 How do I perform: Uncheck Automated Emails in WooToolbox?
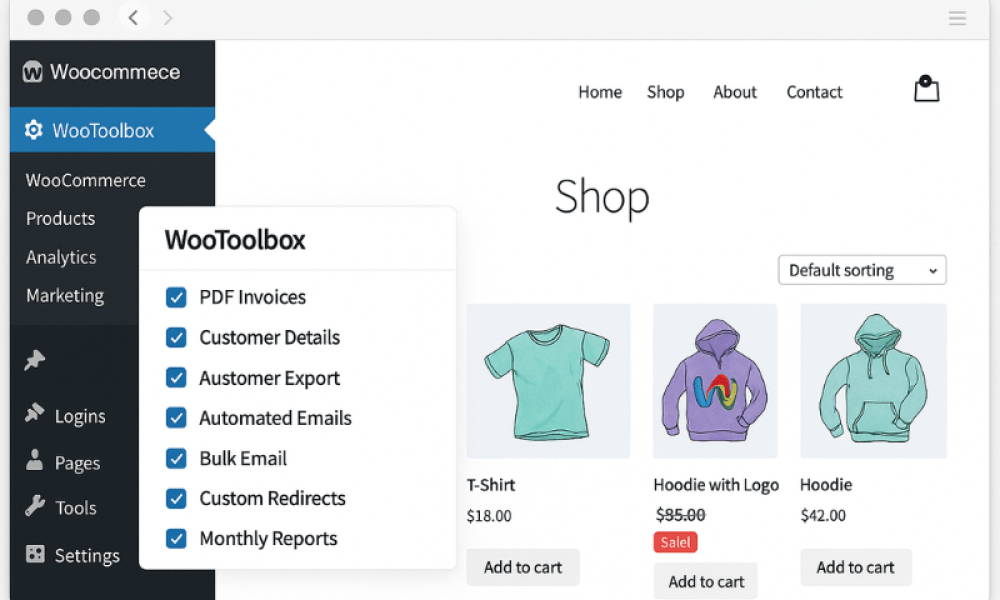pos(177,418)
